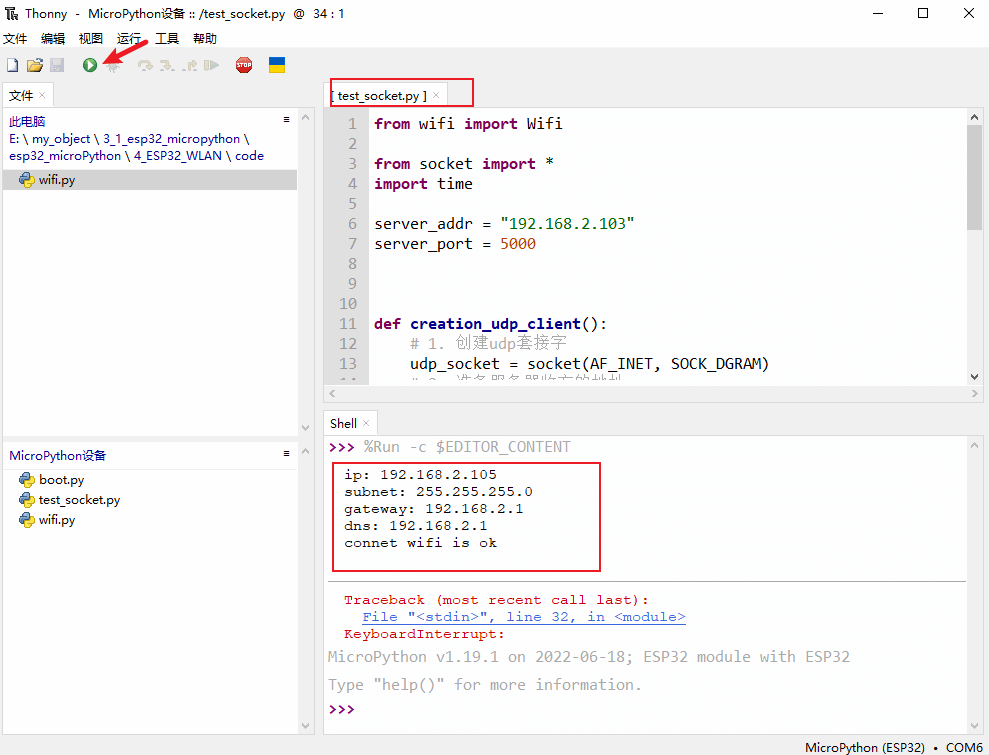This screenshot has height=755, width=989.
Task: Open the MicroPython设备 panel options menu
Action: coord(287,454)
